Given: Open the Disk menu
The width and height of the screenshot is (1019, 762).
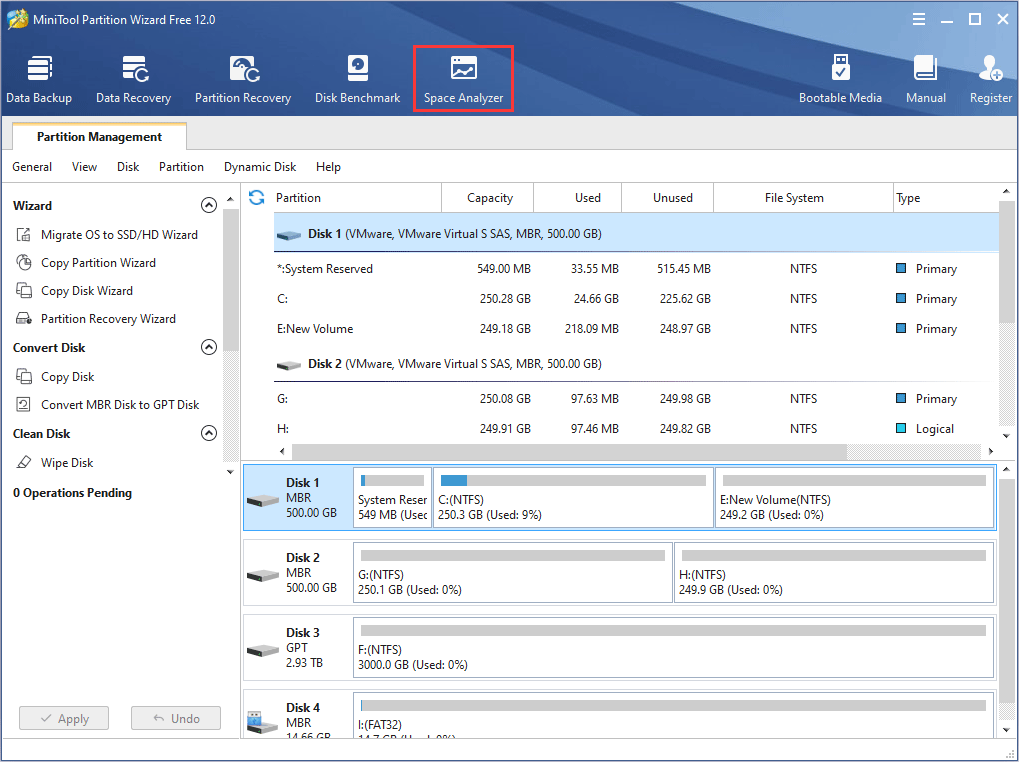Looking at the screenshot, I should point(128,167).
